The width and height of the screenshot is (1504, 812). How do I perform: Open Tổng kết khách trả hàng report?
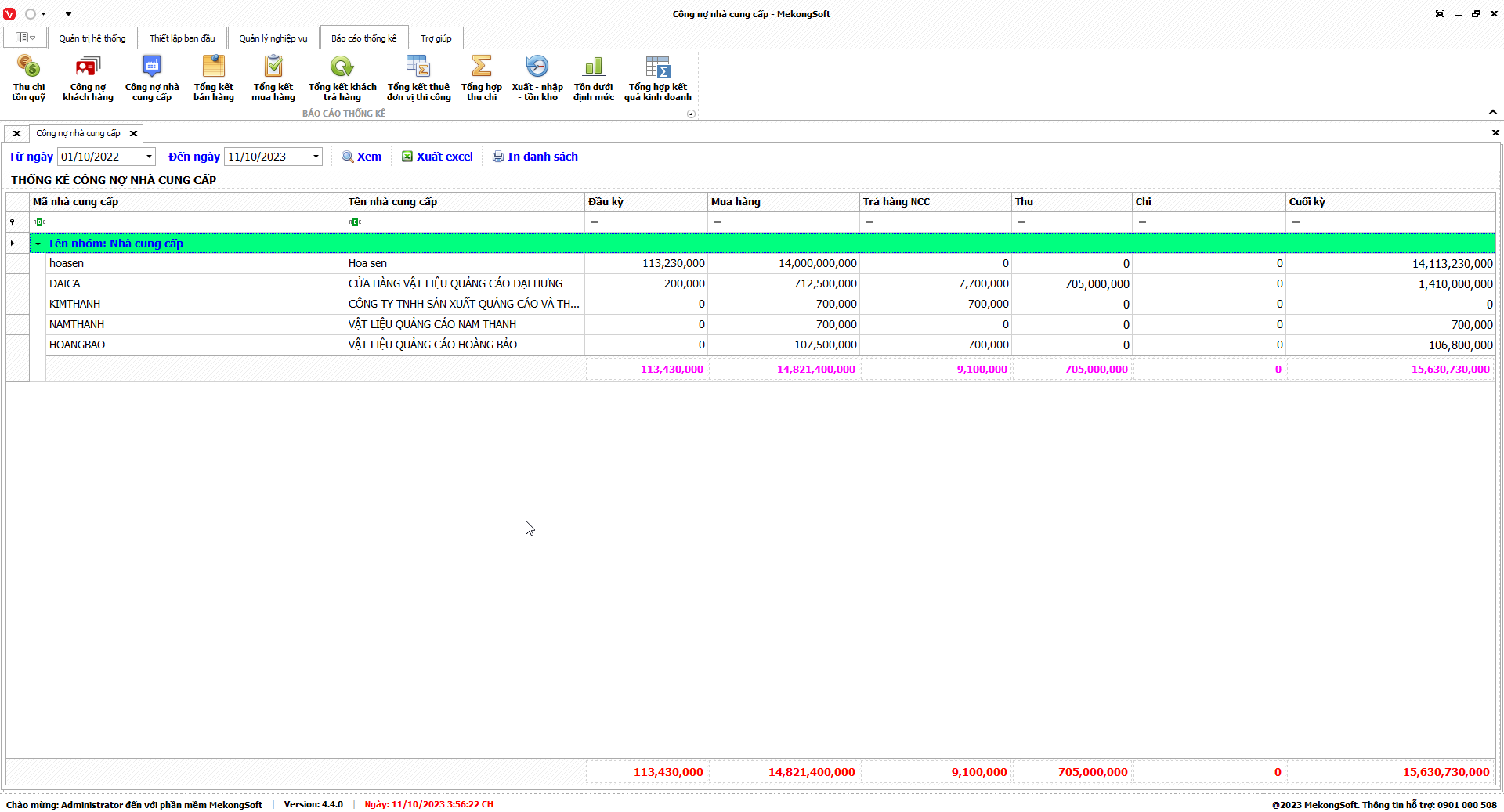click(342, 78)
